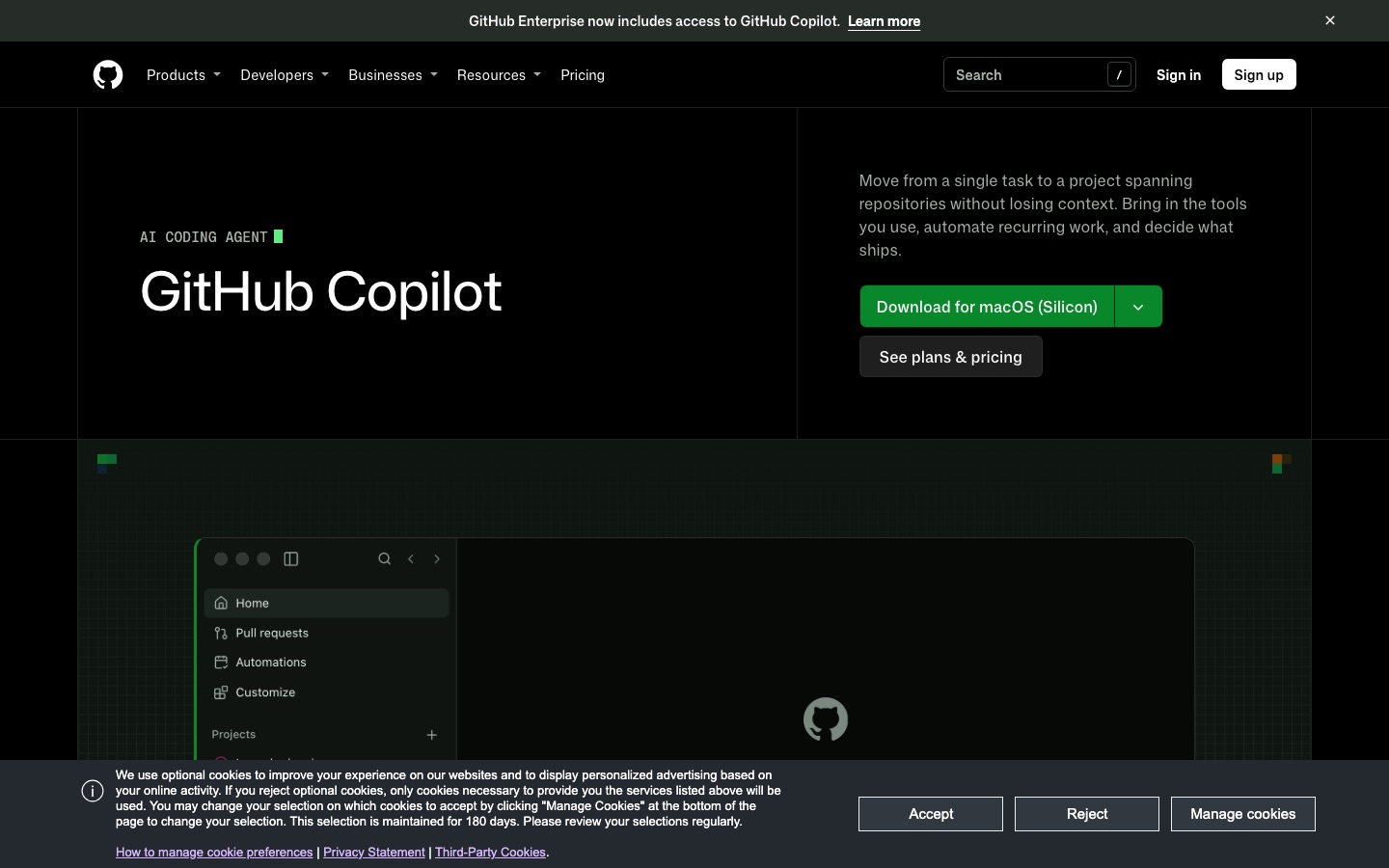This screenshot has height=868, width=1389.
Task: Add a new project with plus icon
Action: (x=432, y=735)
